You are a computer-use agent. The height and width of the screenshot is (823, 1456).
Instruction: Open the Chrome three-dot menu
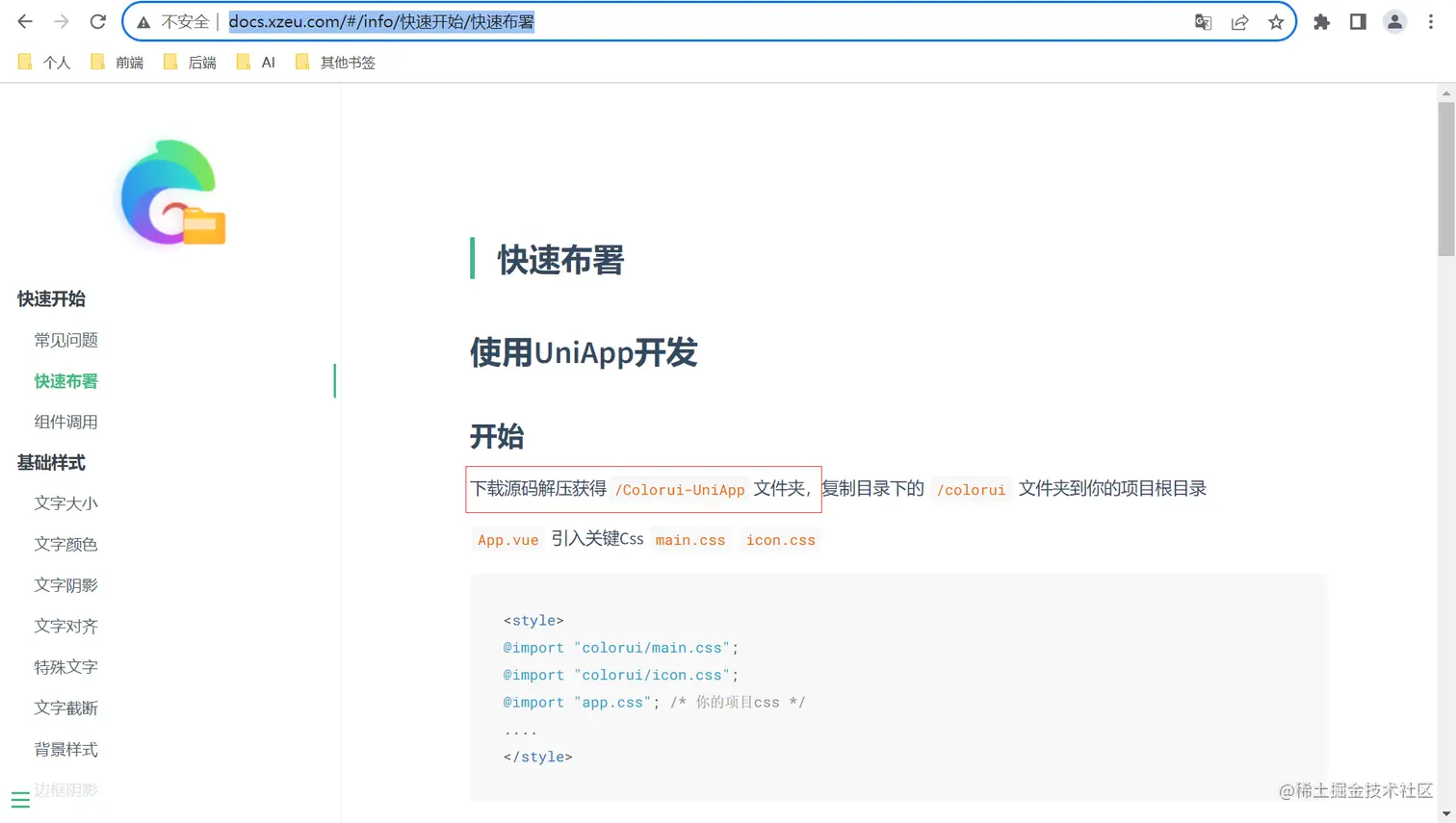click(1431, 22)
